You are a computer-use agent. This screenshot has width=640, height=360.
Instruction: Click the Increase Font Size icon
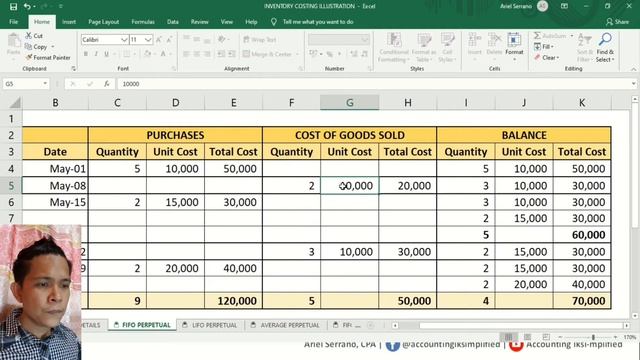[x=159, y=40]
